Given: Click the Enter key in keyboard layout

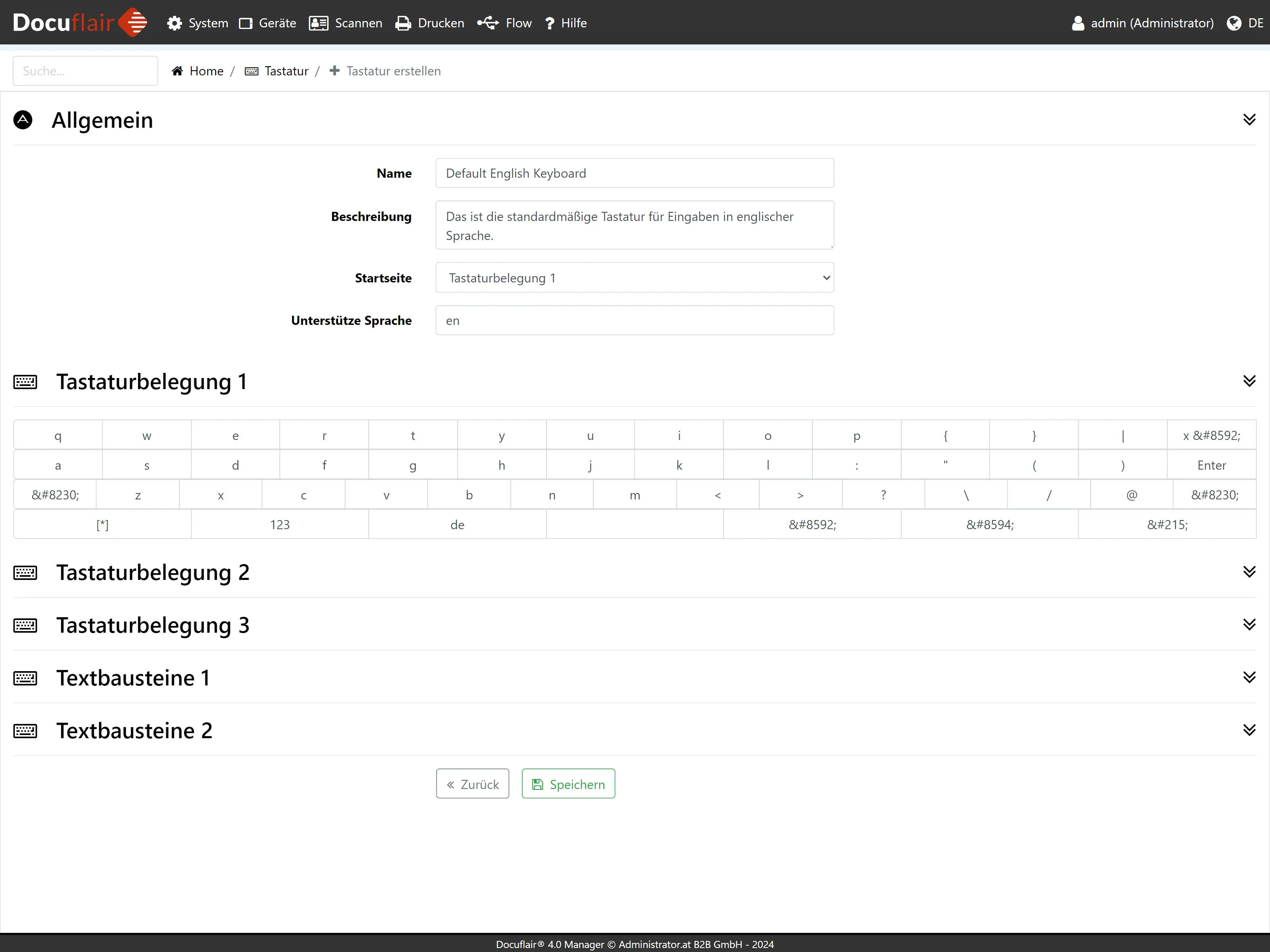Looking at the screenshot, I should (x=1211, y=465).
